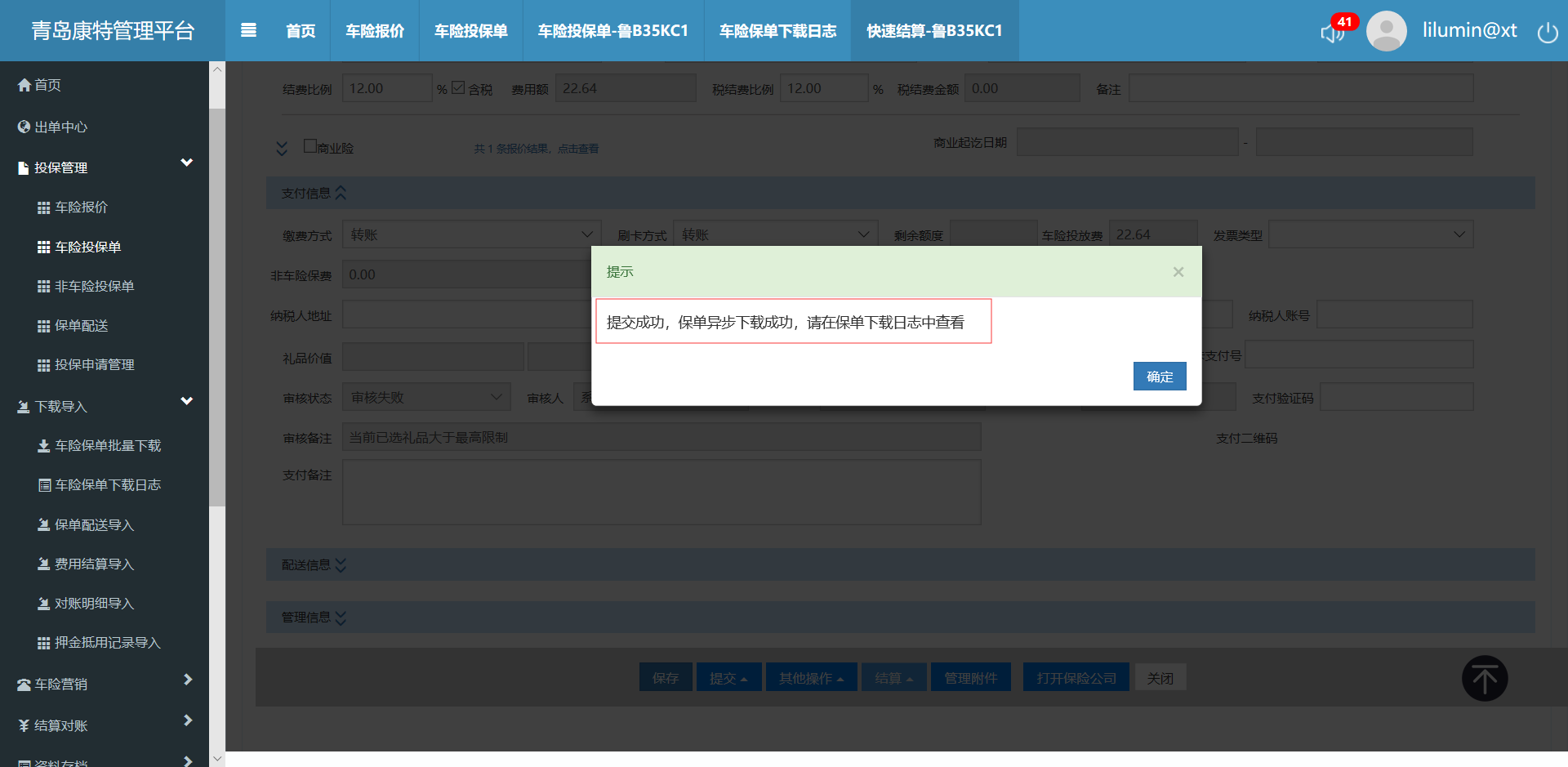This screenshot has width=1568, height=767.
Task: Click the import icon beside 费用结算导入
Action: (44, 564)
